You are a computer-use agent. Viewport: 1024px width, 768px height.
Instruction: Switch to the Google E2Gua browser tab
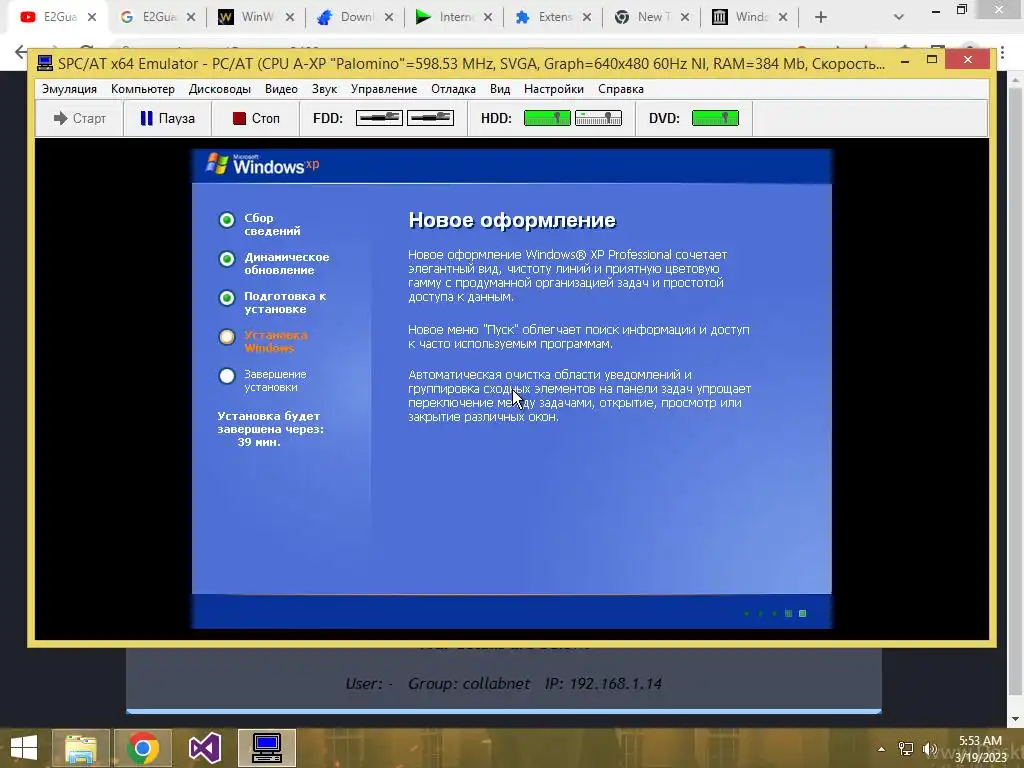(x=157, y=17)
